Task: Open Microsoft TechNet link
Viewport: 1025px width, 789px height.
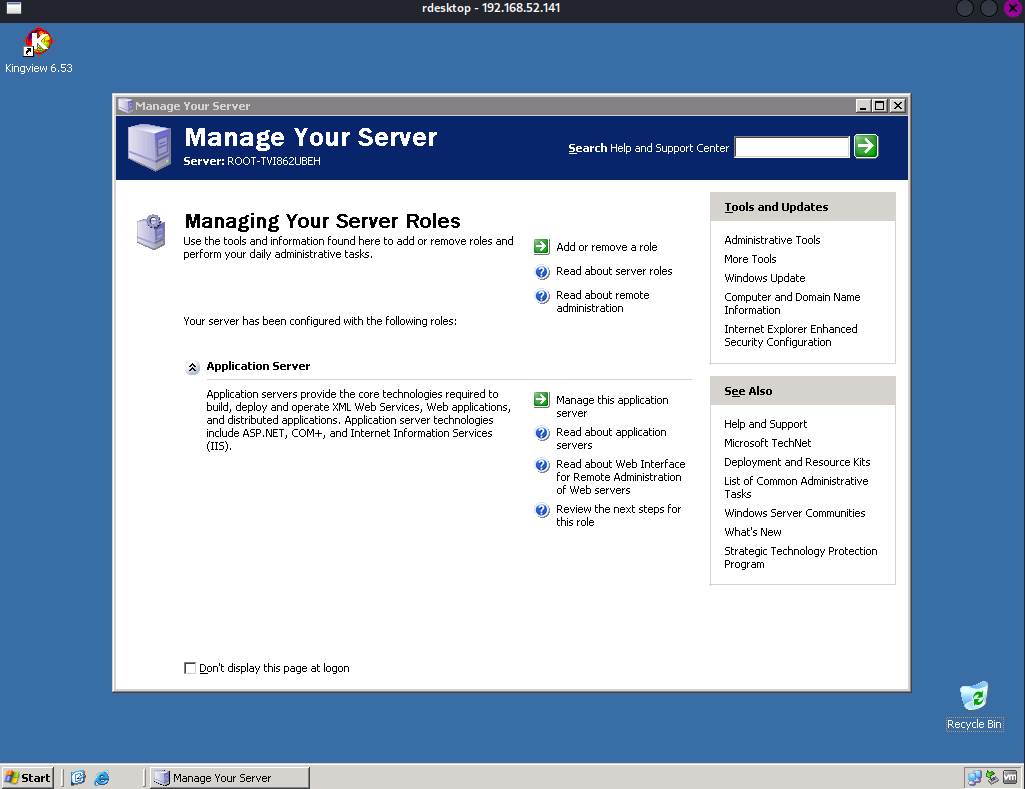Action: tap(767, 443)
